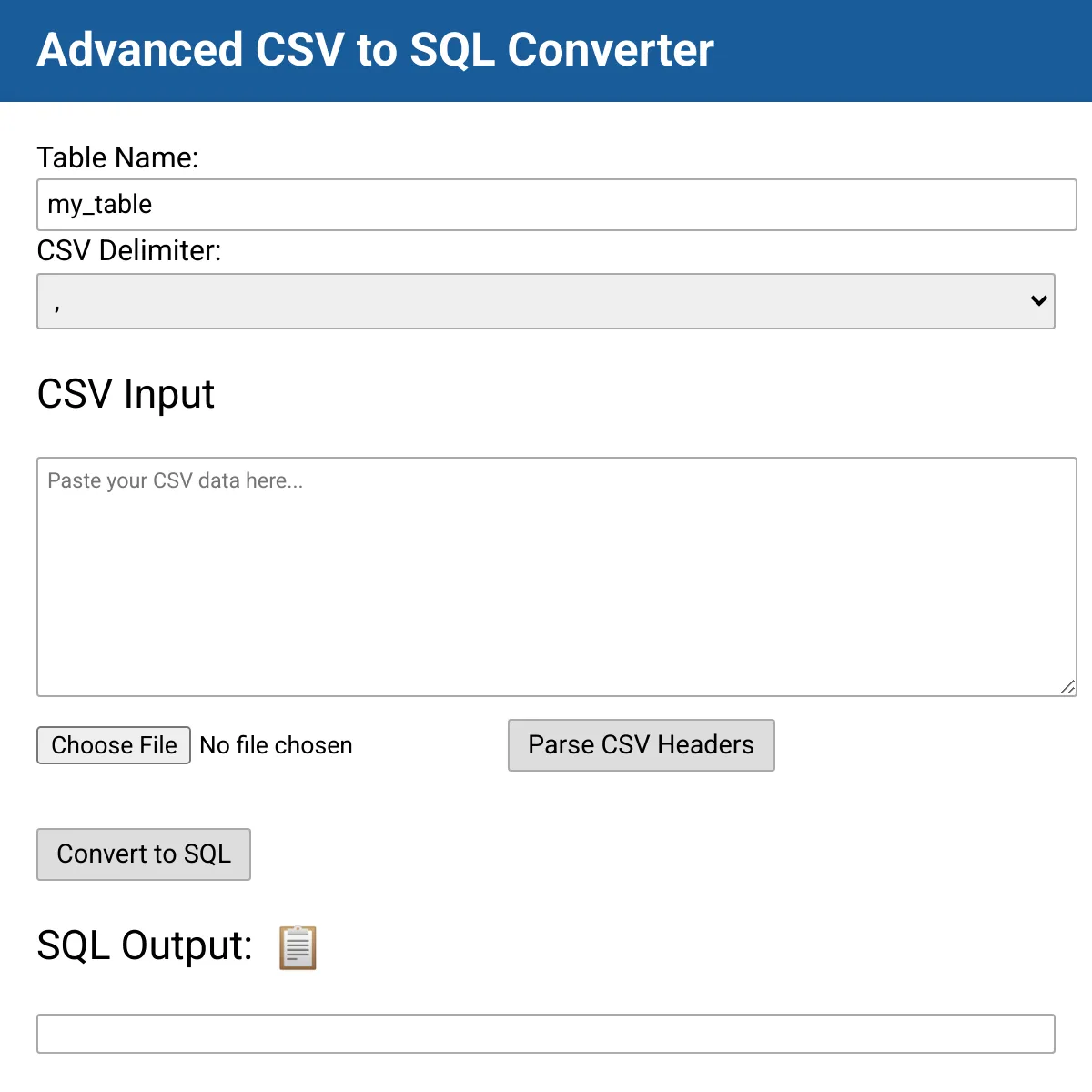Click the "CSV Input" heading
1092x1092 pixels.
point(126,394)
